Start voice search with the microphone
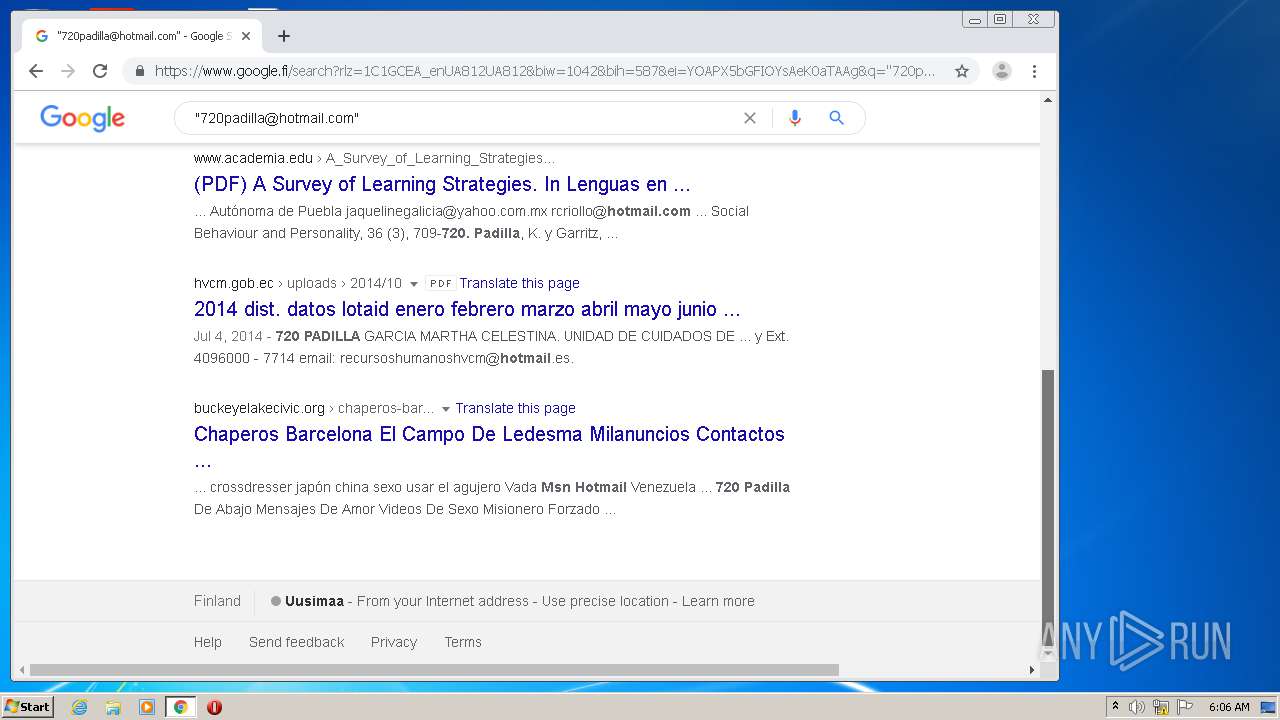This screenshot has height=720, width=1280. (795, 118)
